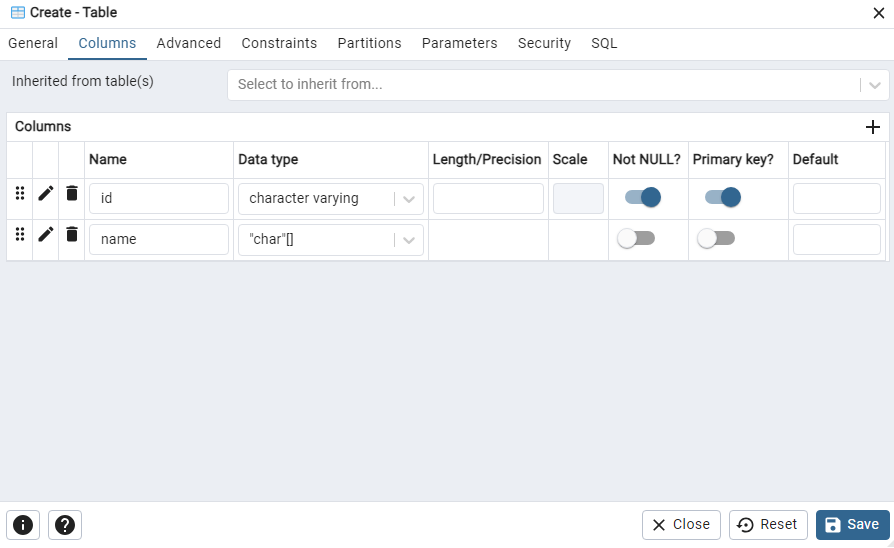Switch to the Constraints tab

coord(279,43)
